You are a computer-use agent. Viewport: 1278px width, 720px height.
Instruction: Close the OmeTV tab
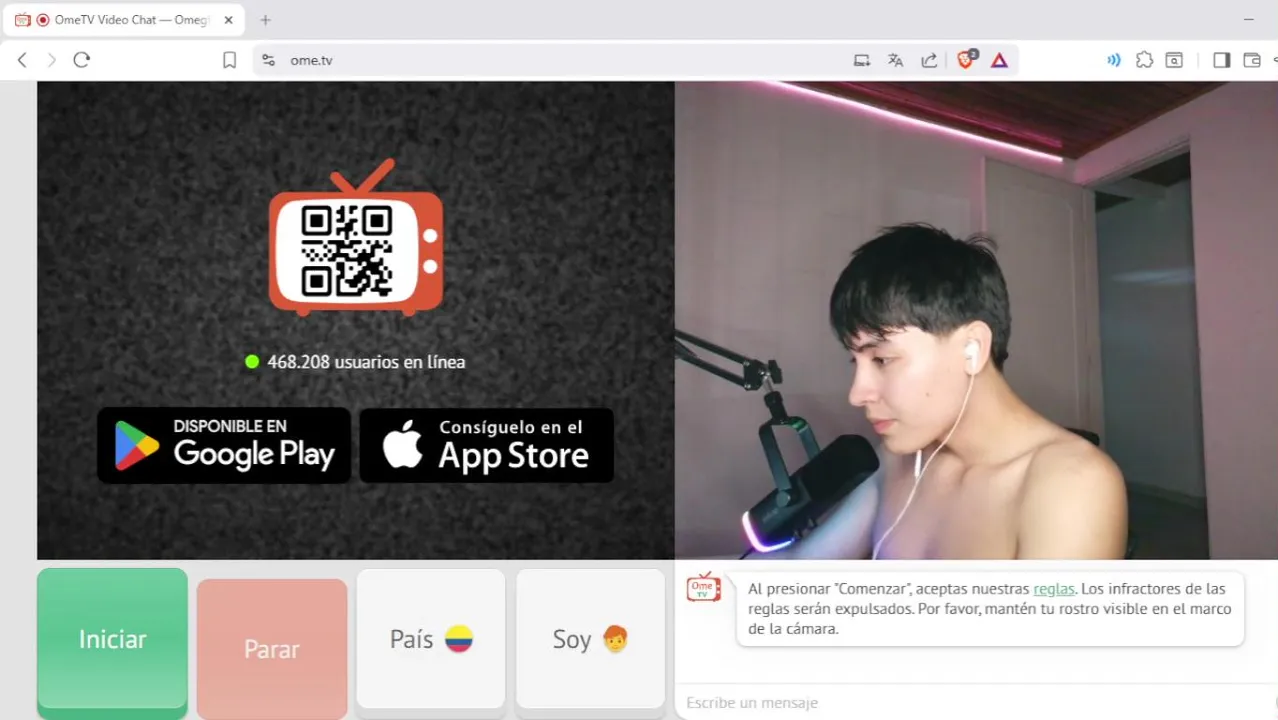tap(228, 20)
